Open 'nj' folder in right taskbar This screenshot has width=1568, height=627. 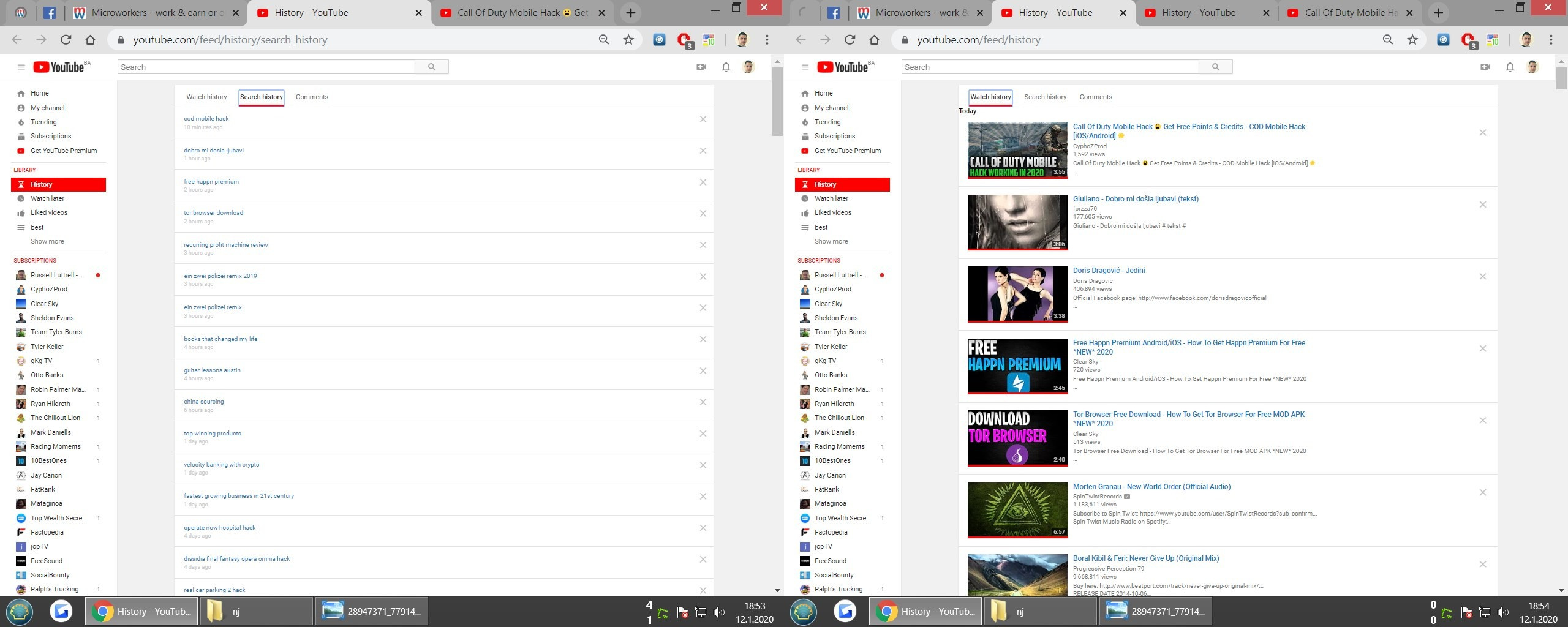1040,611
